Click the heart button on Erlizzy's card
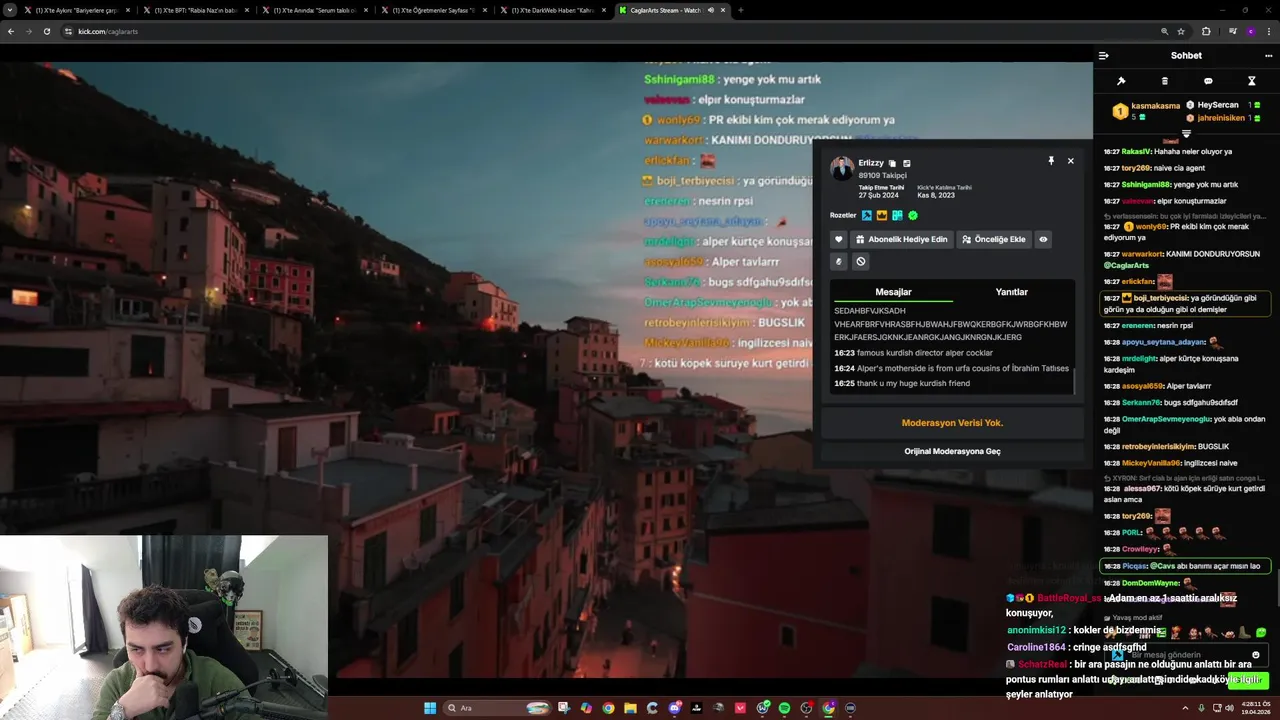Screen dimensions: 1280x720 pos(839,239)
